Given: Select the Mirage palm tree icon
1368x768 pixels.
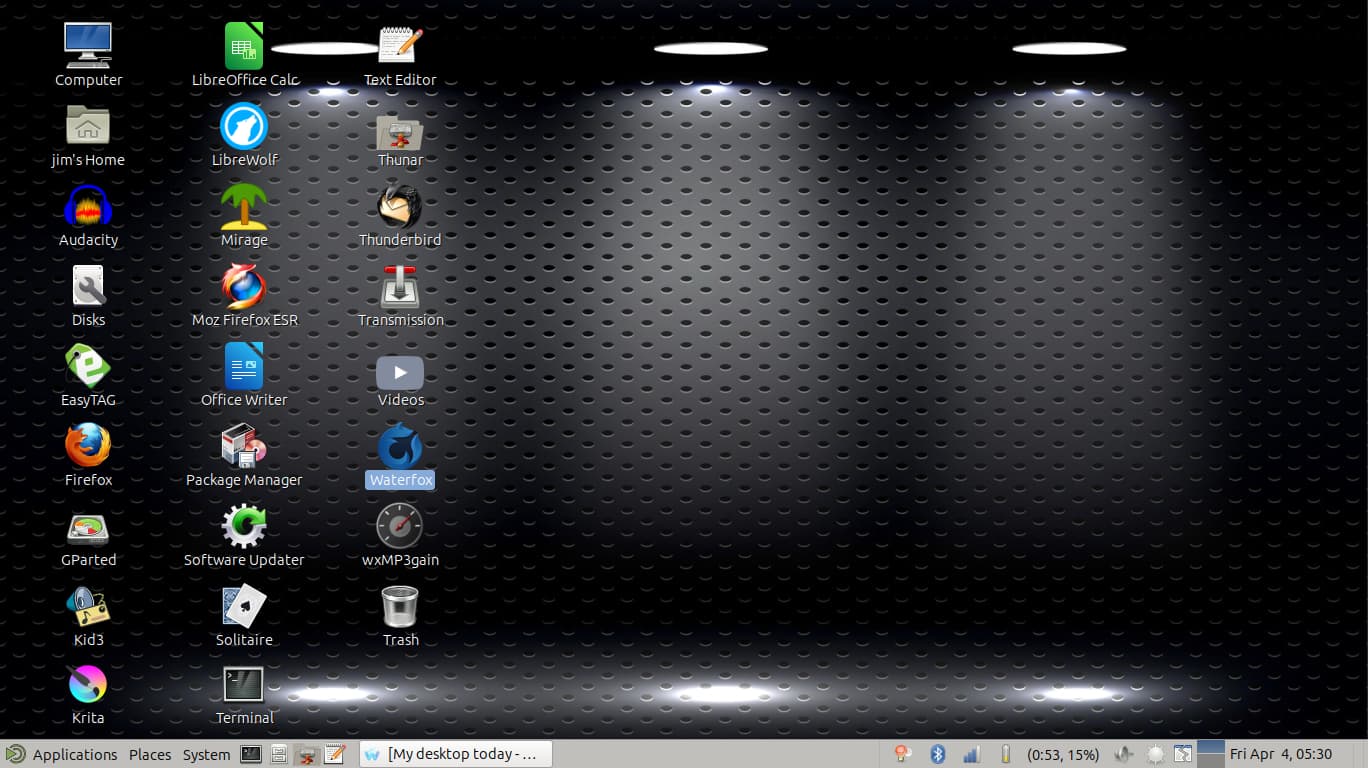Looking at the screenshot, I should click(x=244, y=206).
